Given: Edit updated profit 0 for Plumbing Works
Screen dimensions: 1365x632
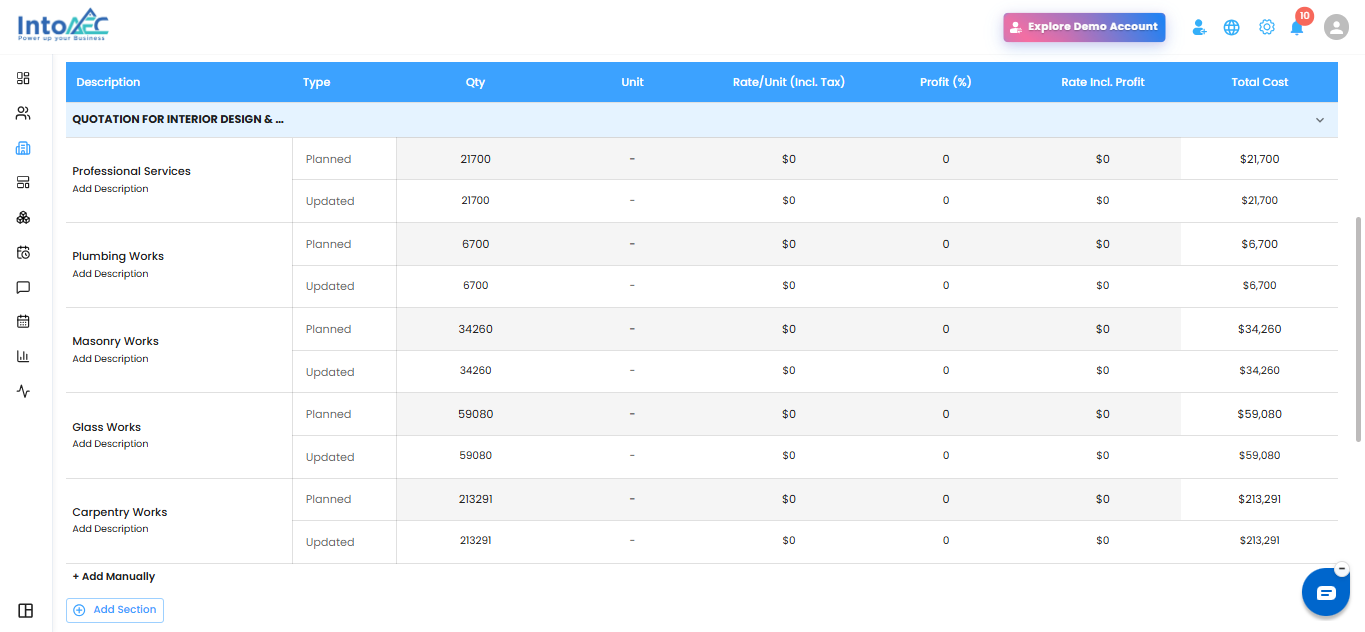Looking at the screenshot, I should [946, 286].
